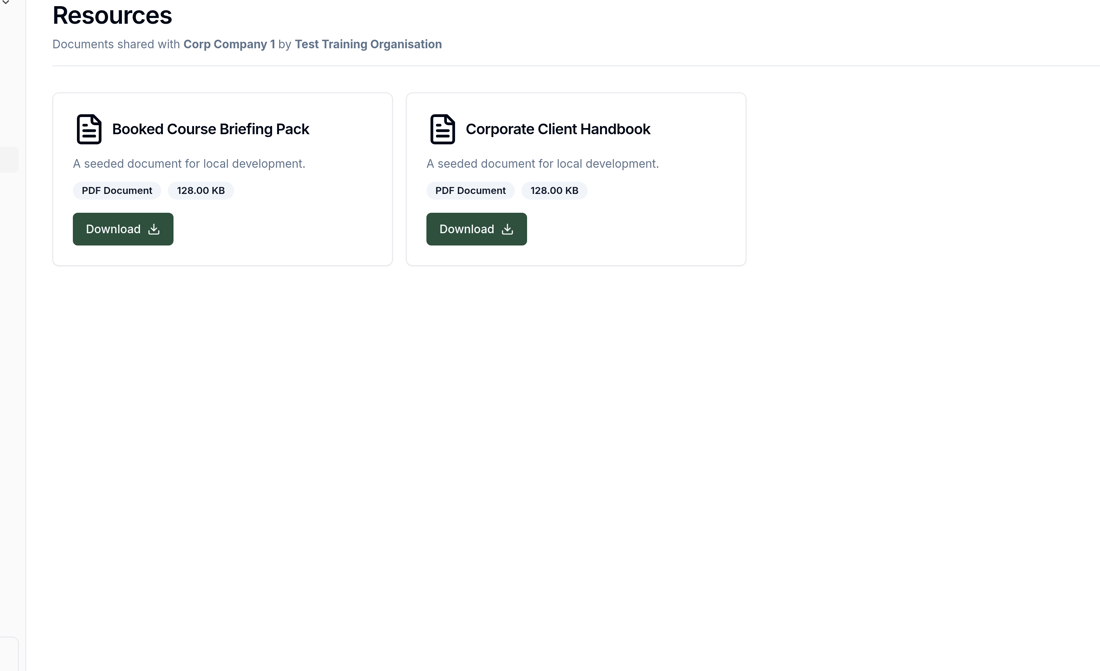The image size is (1100, 671).
Task: Click the Briefing Pack seeded document description
Action: click(189, 164)
